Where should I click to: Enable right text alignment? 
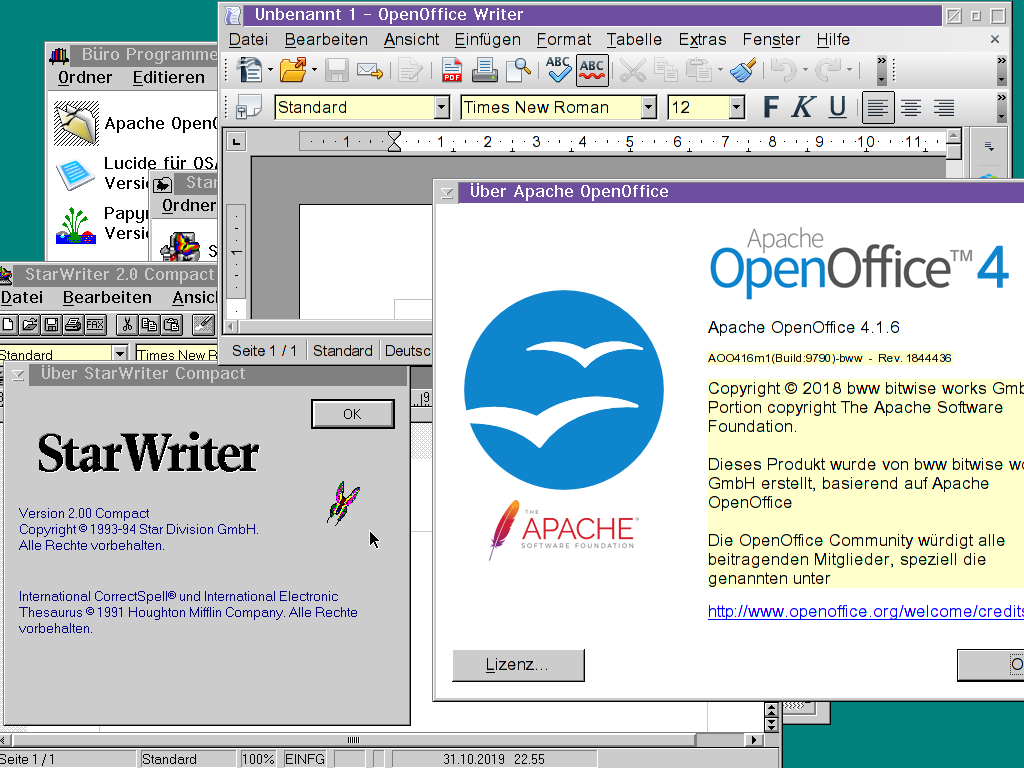[x=944, y=107]
